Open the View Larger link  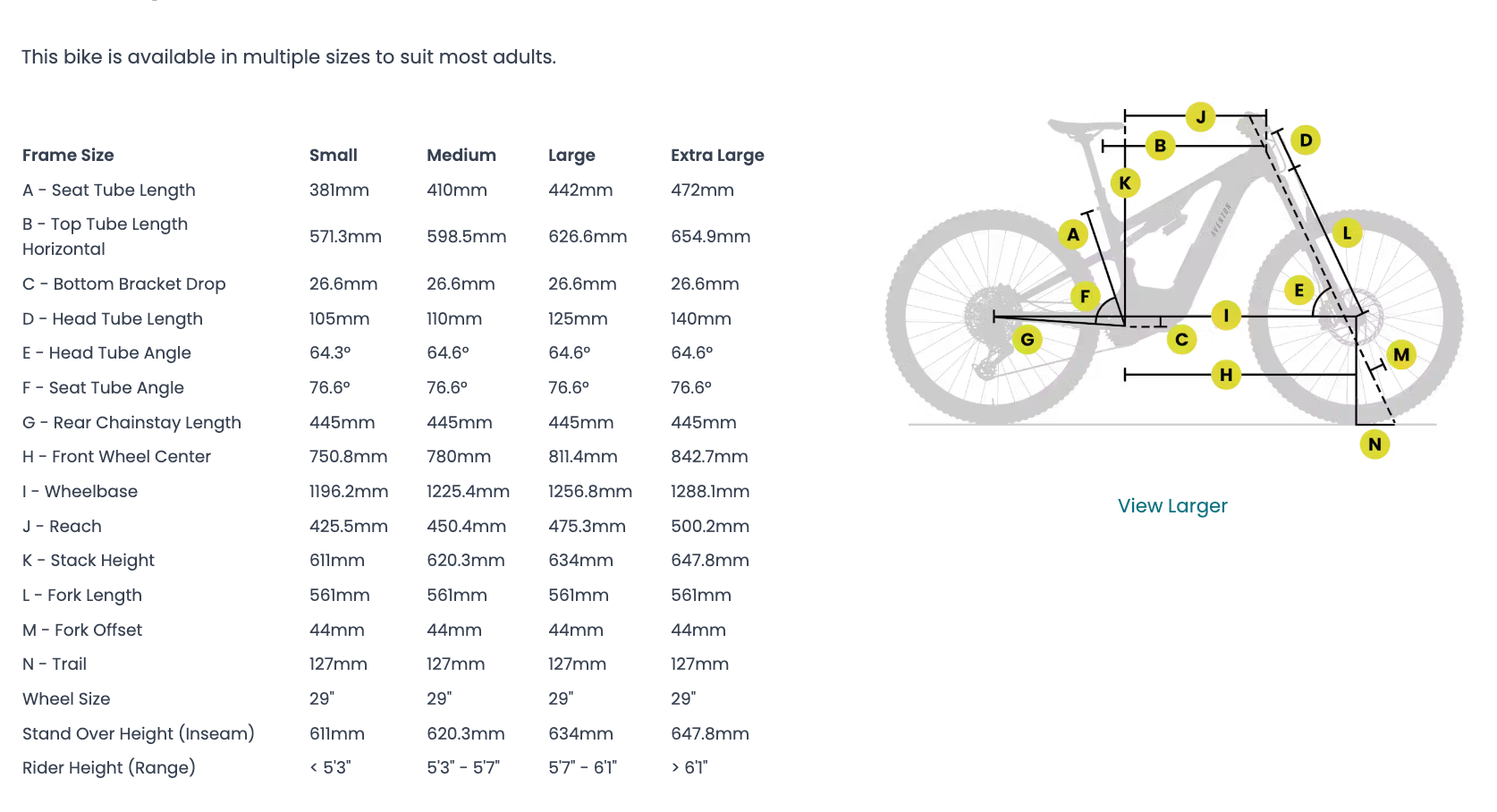(1172, 506)
